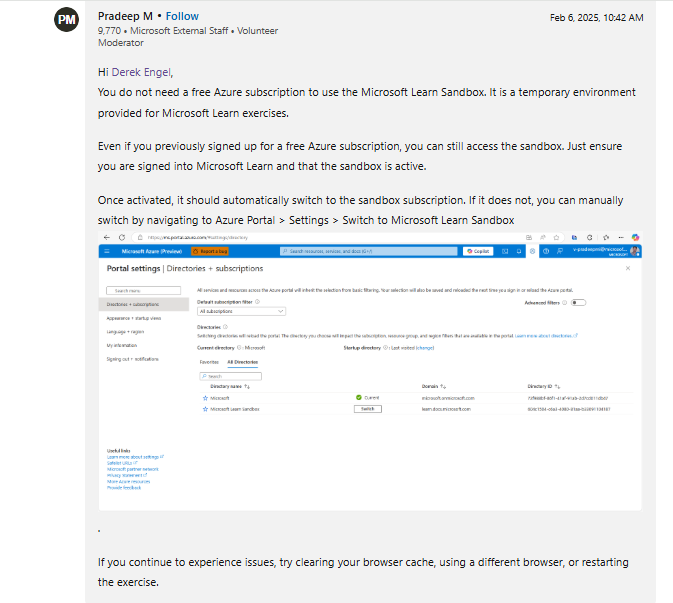Open the Safelist URLs link
673x603 pixels.
pyautogui.click(x=122, y=463)
